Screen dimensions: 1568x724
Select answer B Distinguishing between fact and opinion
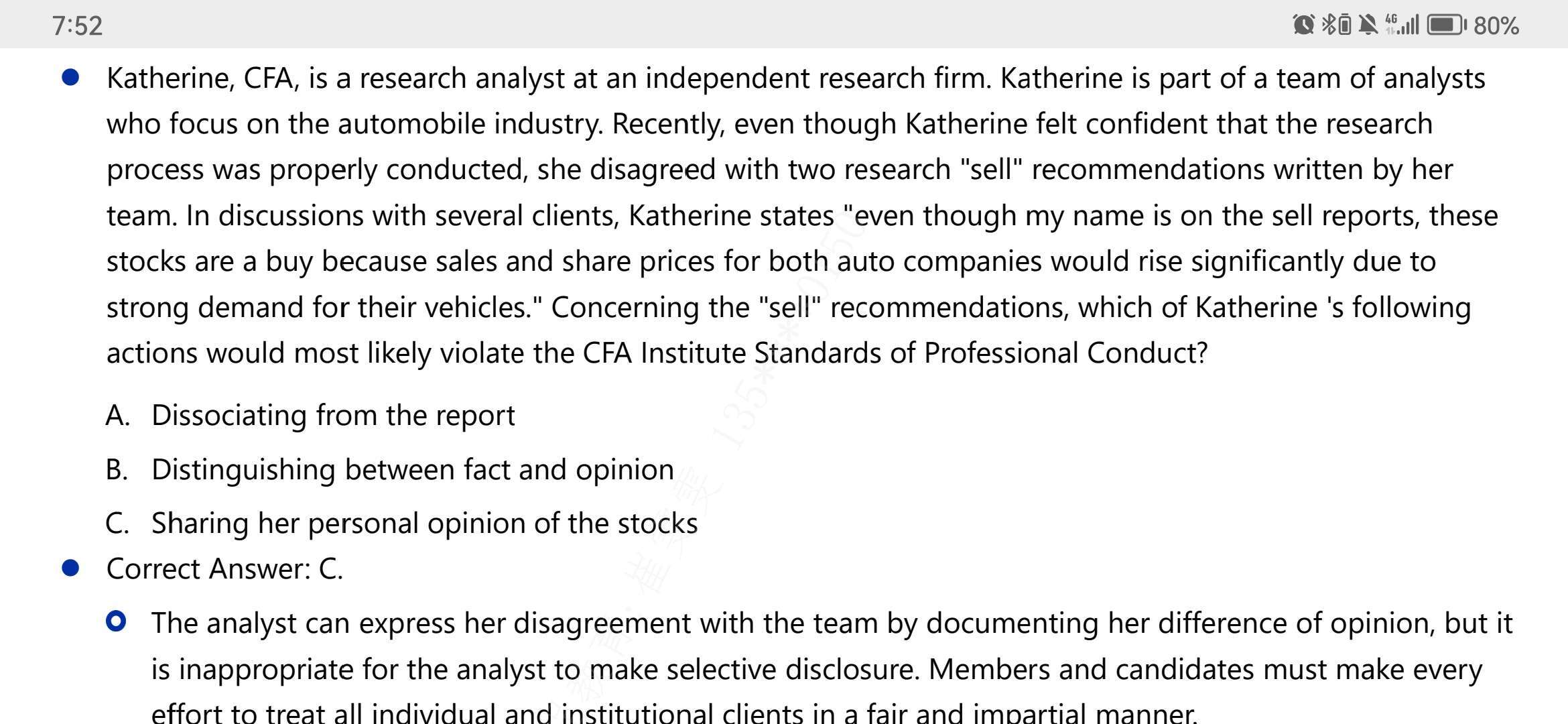(390, 470)
